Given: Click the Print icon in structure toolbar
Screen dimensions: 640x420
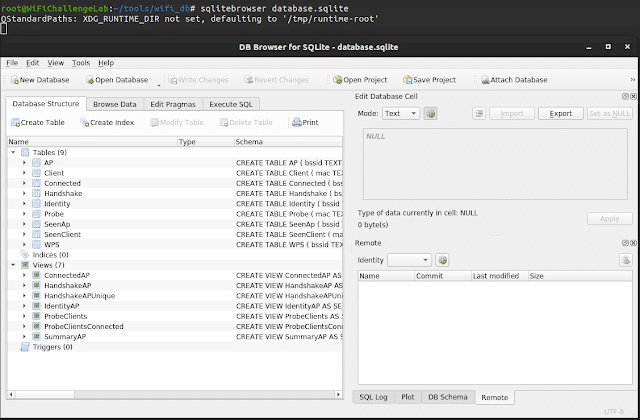Looking at the screenshot, I should pos(297,122).
